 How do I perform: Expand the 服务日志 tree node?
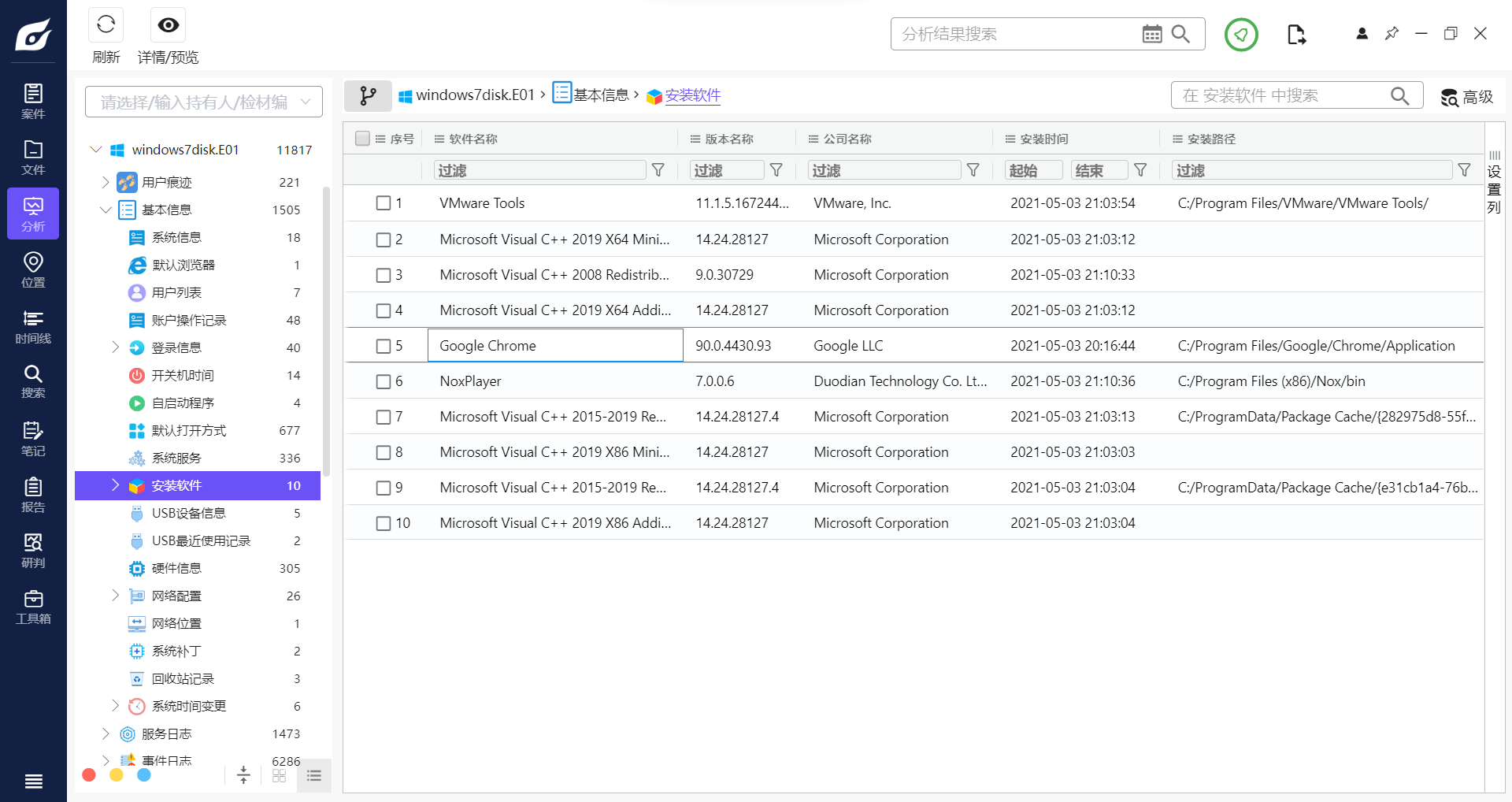pos(106,733)
